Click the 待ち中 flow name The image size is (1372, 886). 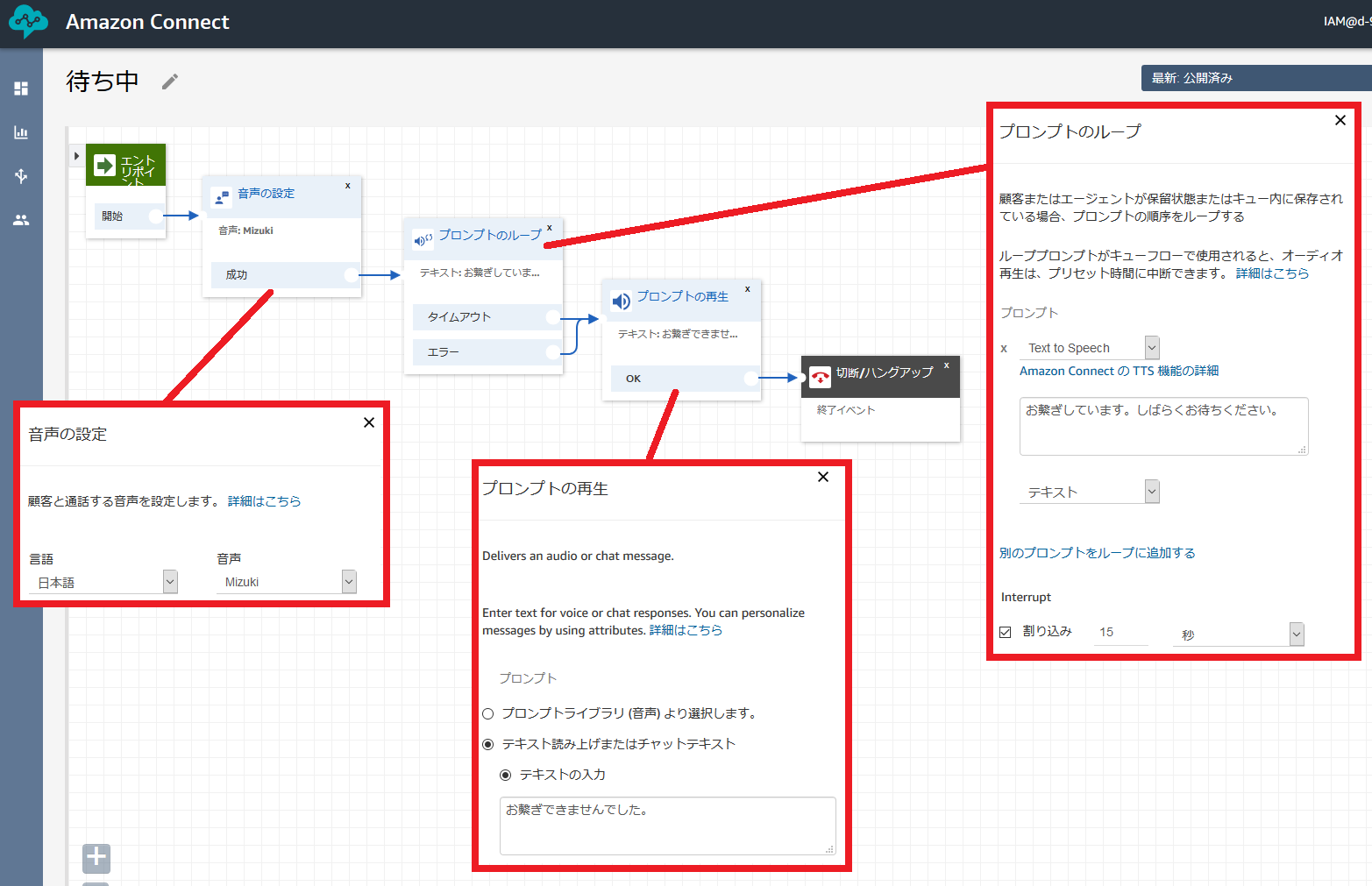[103, 82]
